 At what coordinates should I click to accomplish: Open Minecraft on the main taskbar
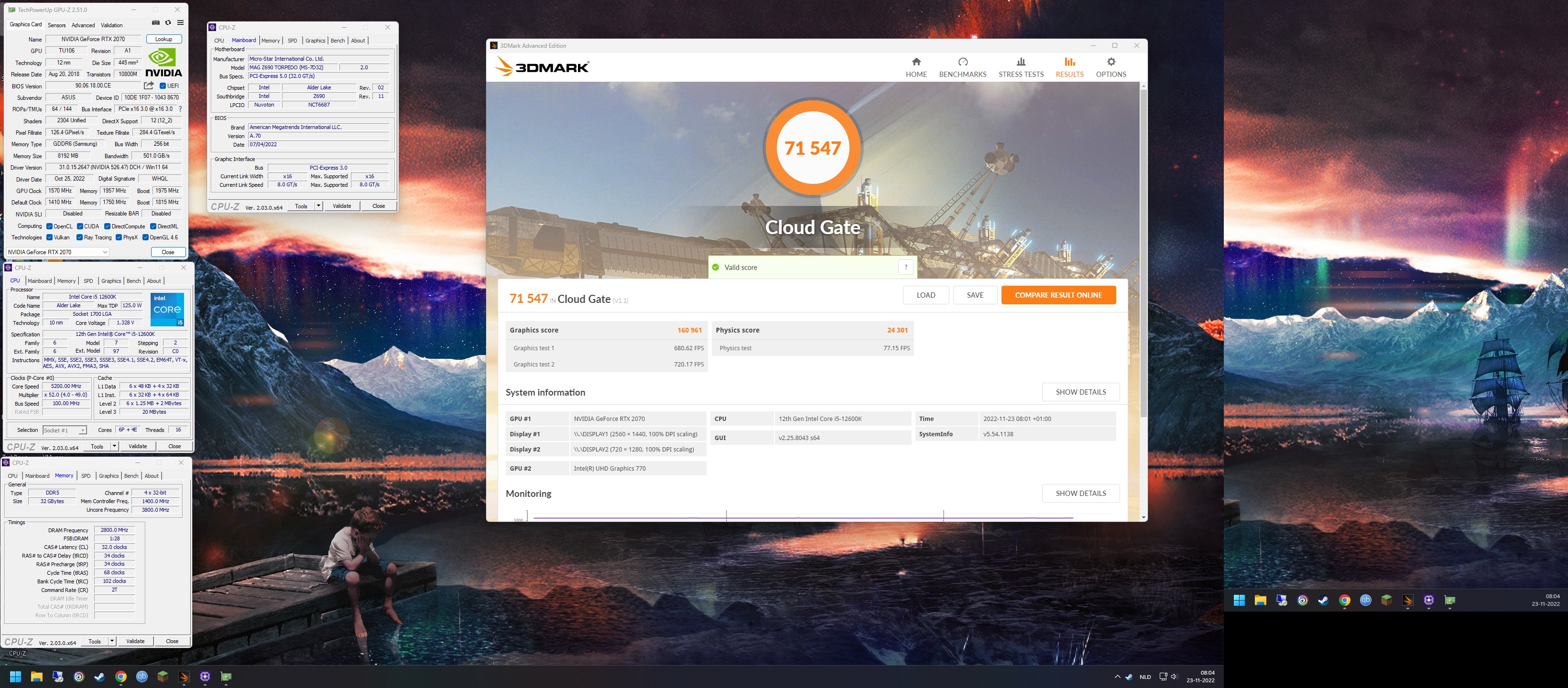point(163,677)
